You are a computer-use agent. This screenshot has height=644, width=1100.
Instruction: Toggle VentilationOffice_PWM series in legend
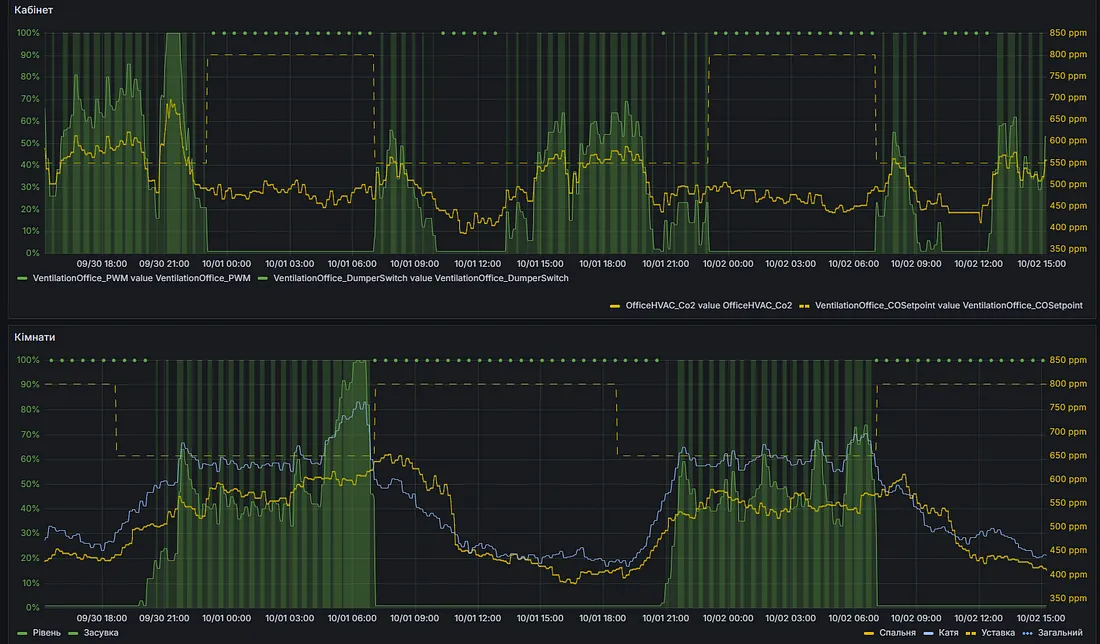[x=142, y=278]
